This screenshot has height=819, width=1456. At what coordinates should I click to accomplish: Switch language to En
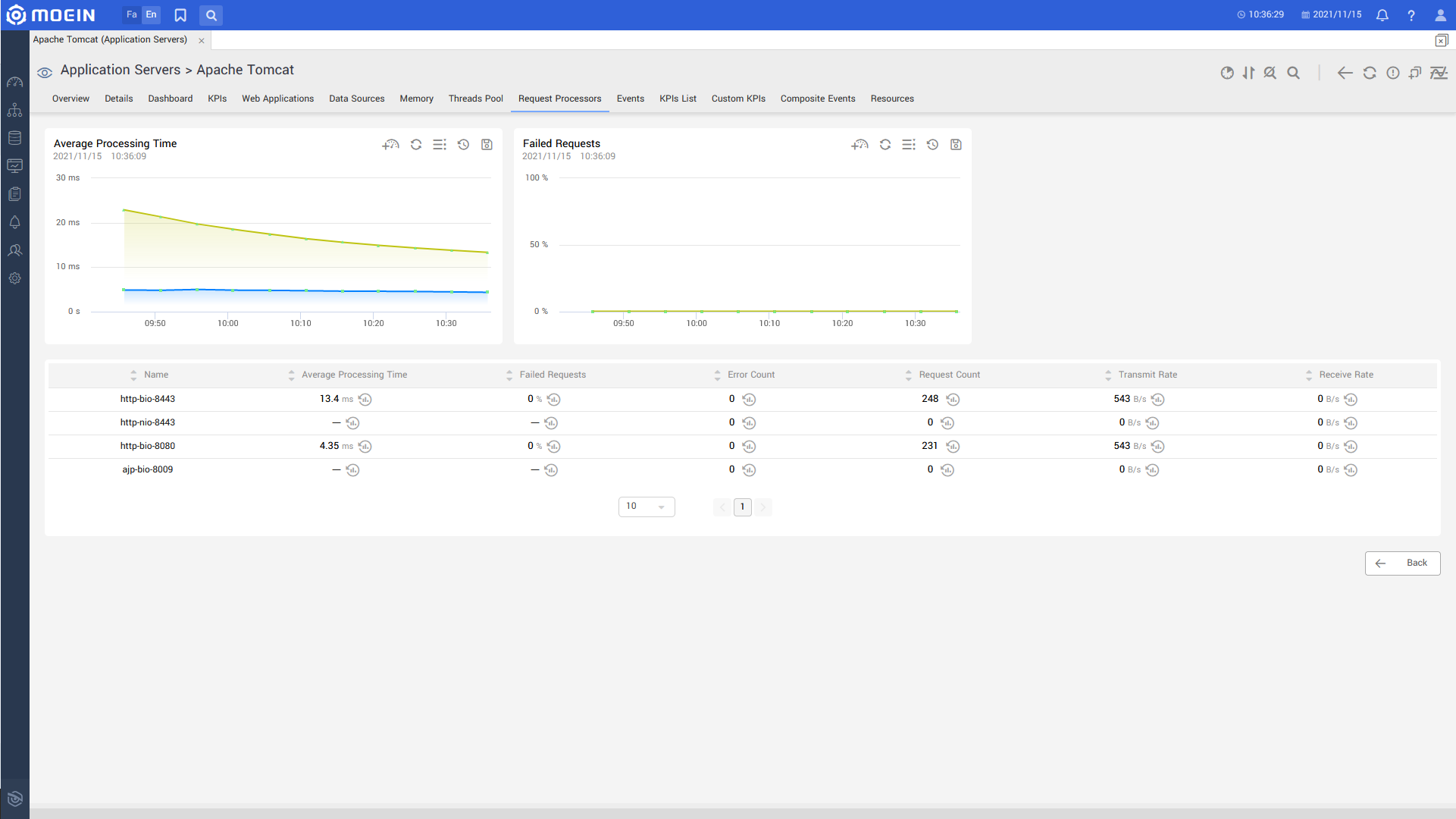(x=152, y=15)
